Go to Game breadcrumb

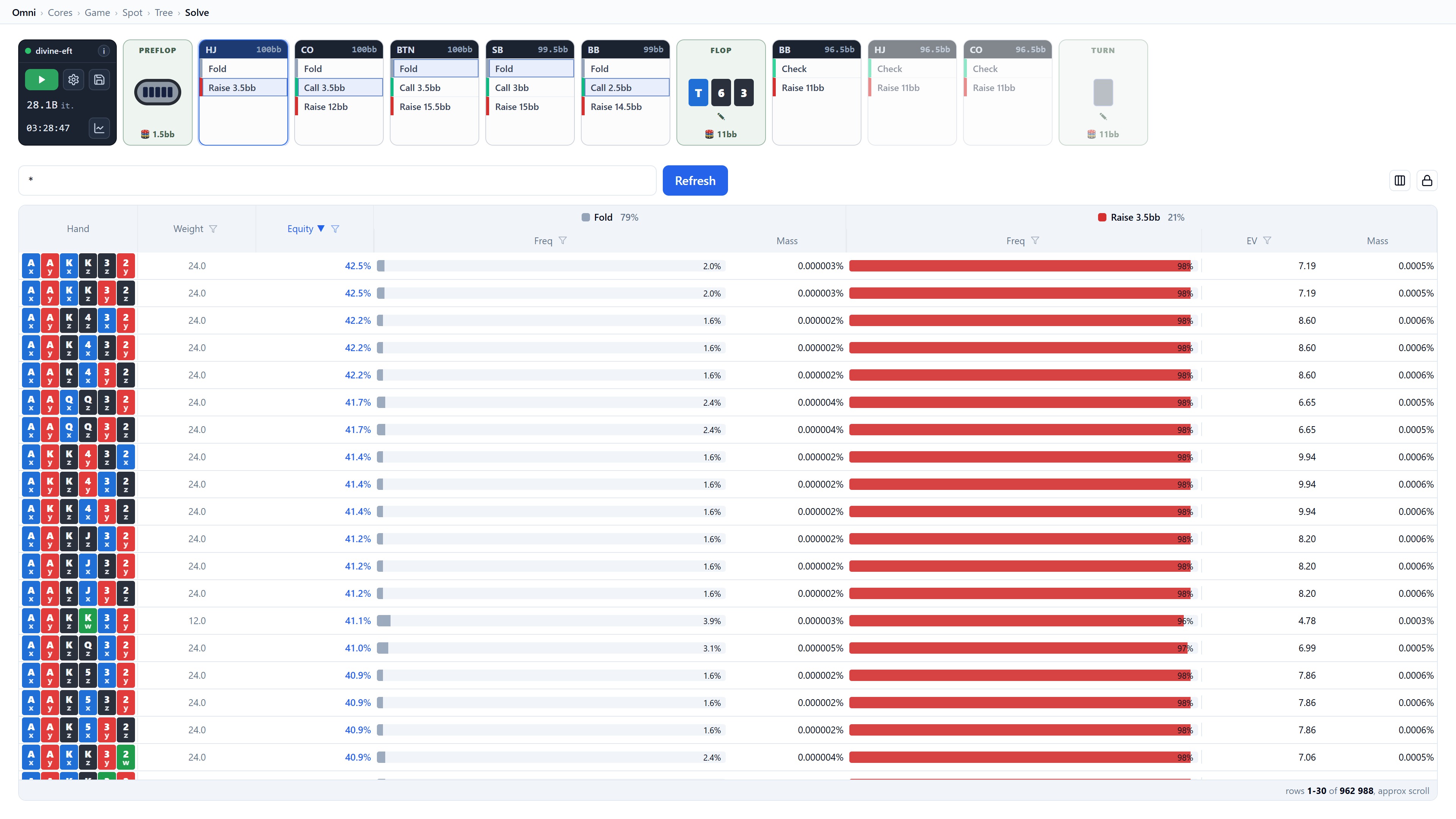click(x=97, y=13)
